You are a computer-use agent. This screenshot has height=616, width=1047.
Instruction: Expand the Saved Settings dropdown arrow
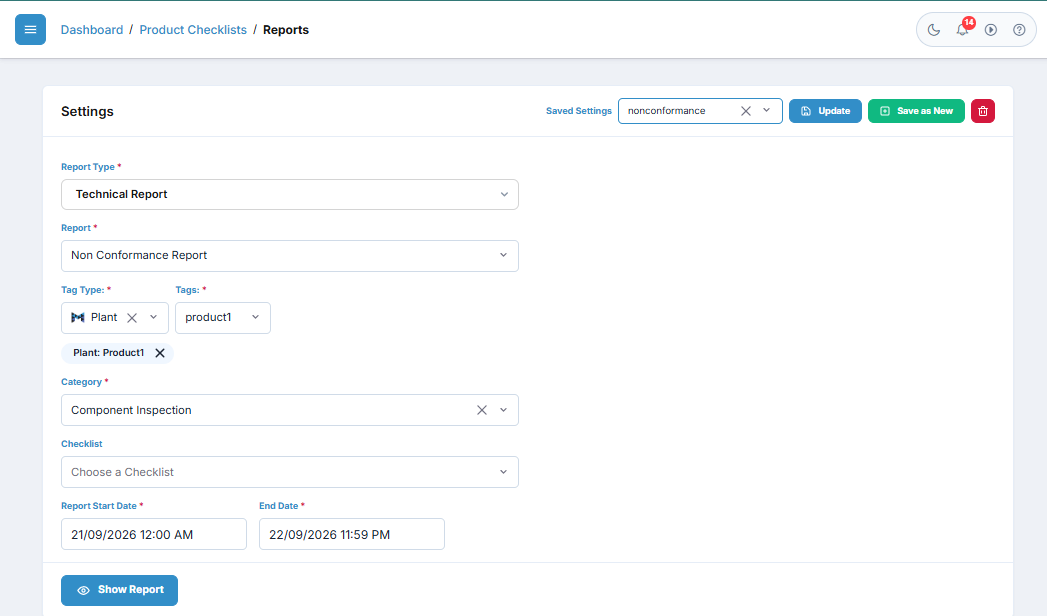pyautogui.click(x=767, y=111)
